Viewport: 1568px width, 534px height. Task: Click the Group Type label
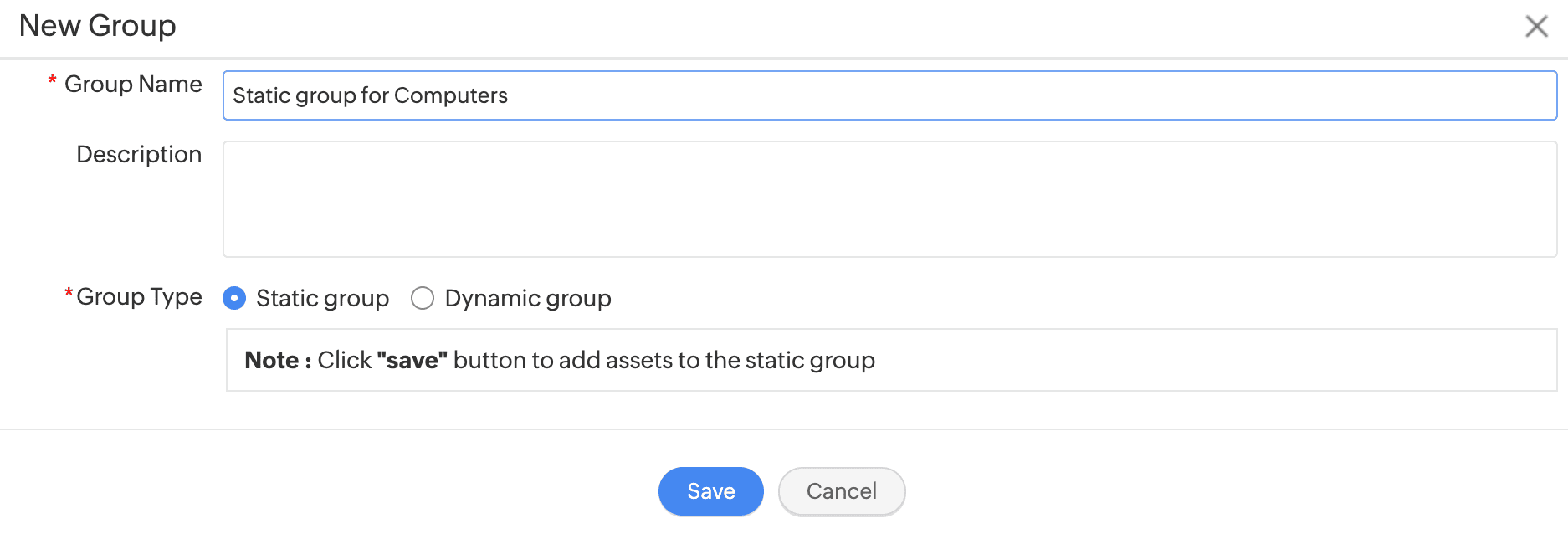(x=139, y=296)
